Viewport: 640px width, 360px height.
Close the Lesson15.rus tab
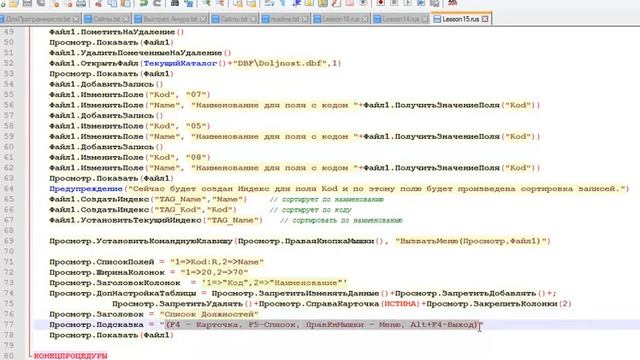point(485,19)
